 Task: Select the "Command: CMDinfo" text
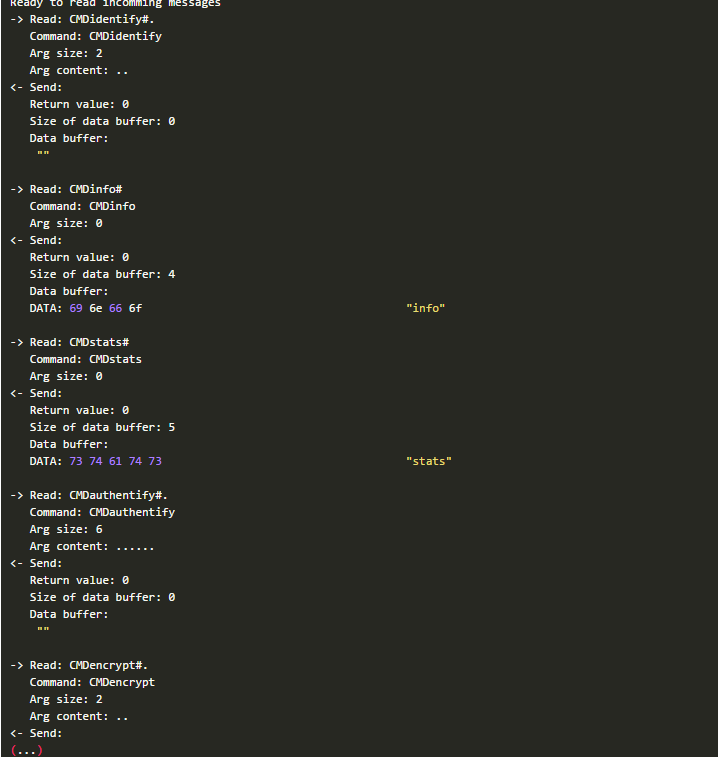[x=82, y=206]
